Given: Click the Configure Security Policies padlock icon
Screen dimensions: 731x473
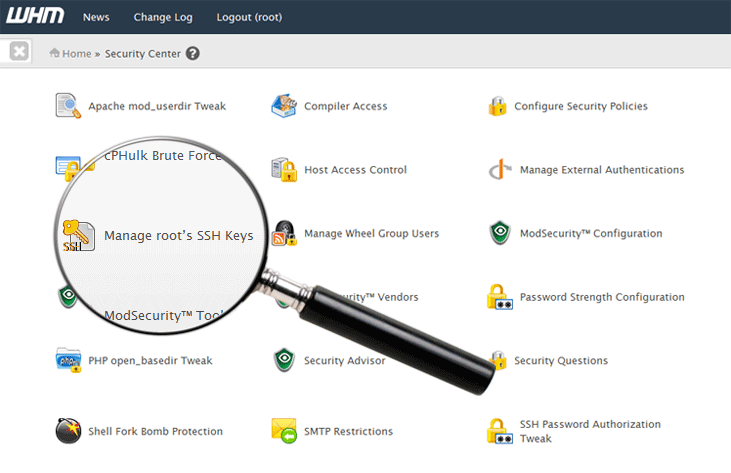Looking at the screenshot, I should (x=497, y=106).
